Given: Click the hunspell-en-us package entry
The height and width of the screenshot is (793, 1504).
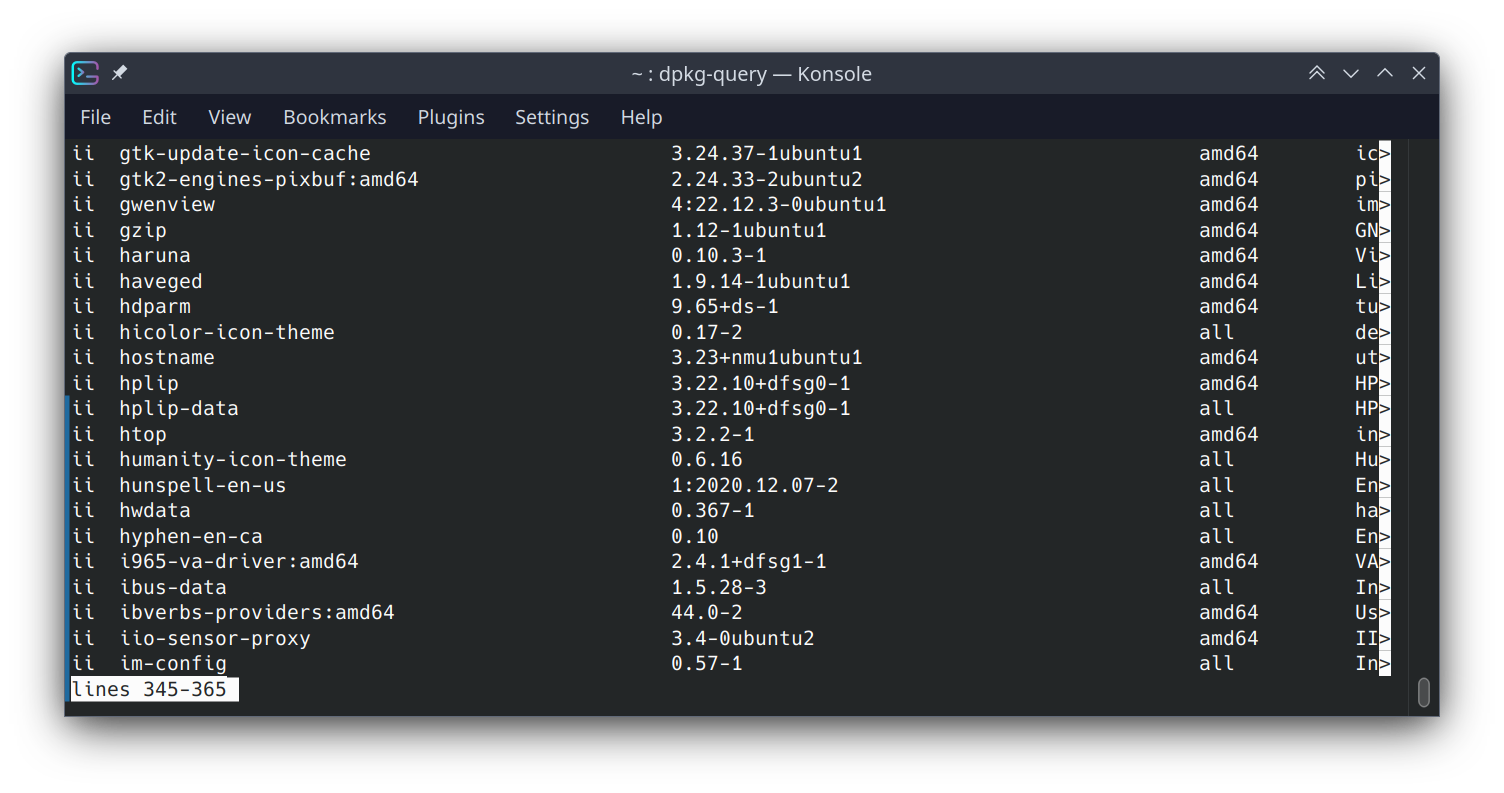Looking at the screenshot, I should click(202, 485).
